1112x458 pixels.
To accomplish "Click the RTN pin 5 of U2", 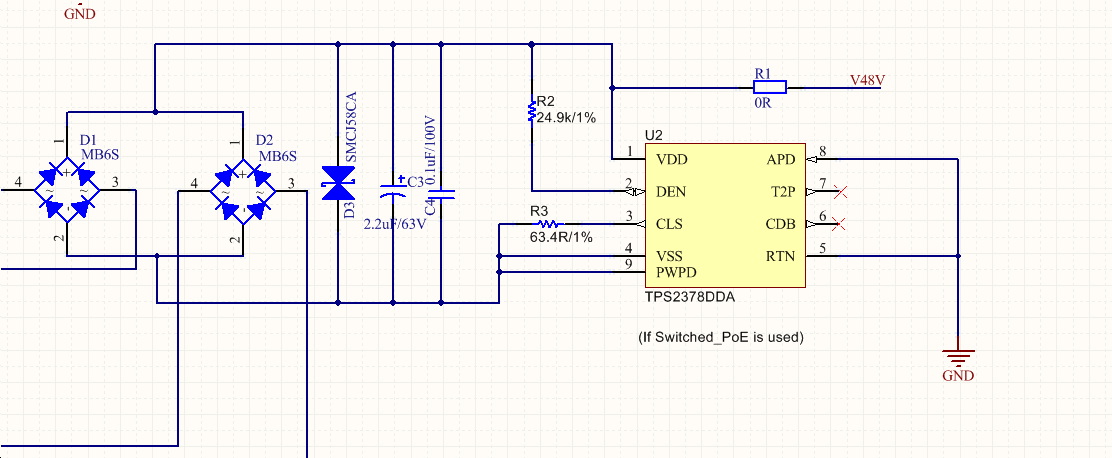I will pyautogui.click(x=823, y=256).
